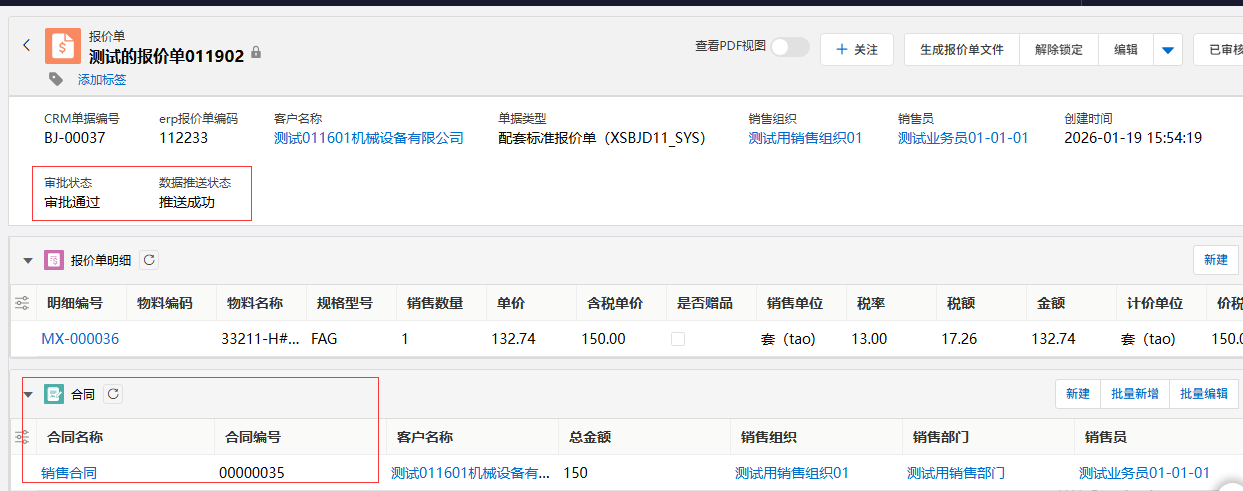Refresh the 报价单明细 list
1243x491 pixels.
click(x=148, y=260)
